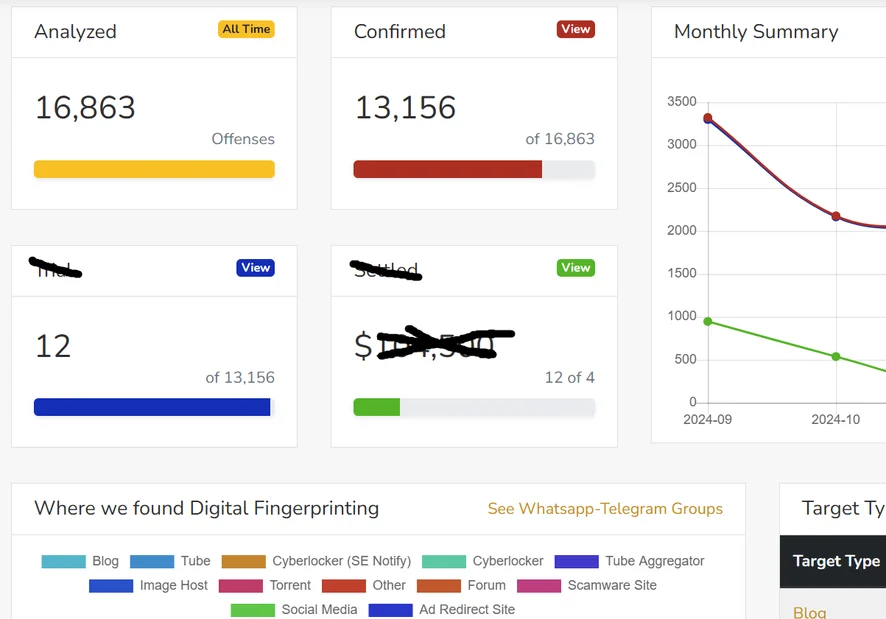The height and width of the screenshot is (619, 886).
Task: Click the Image Host legend swatch
Action: [111, 585]
